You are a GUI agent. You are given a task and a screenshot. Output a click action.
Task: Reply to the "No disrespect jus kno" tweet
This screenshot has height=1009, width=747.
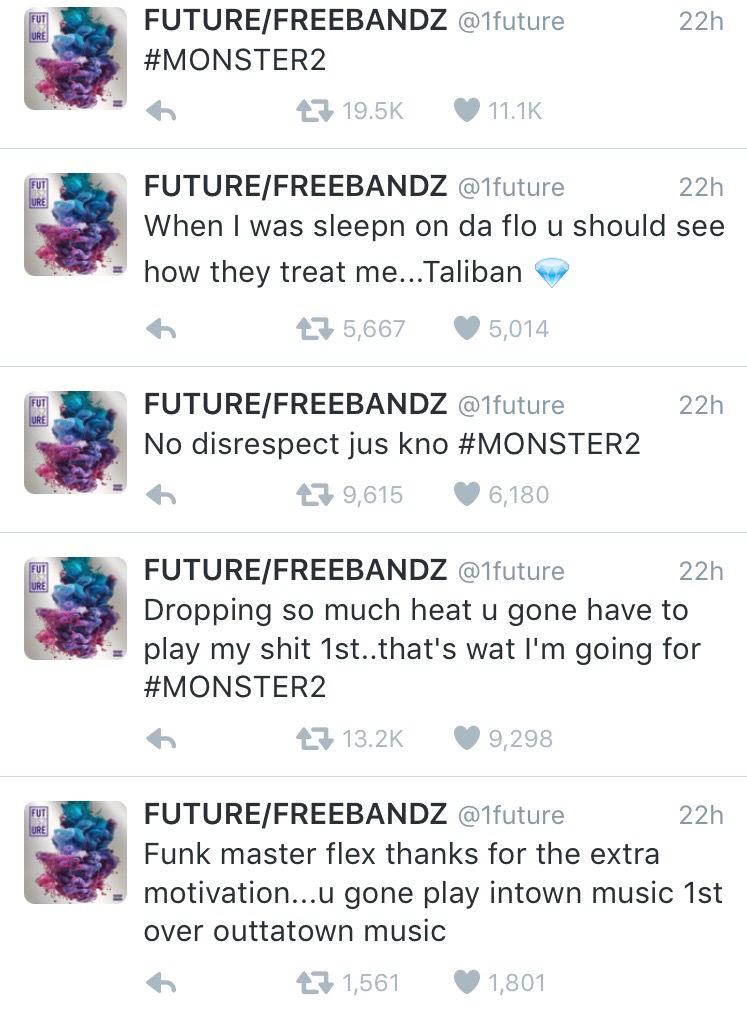161,495
